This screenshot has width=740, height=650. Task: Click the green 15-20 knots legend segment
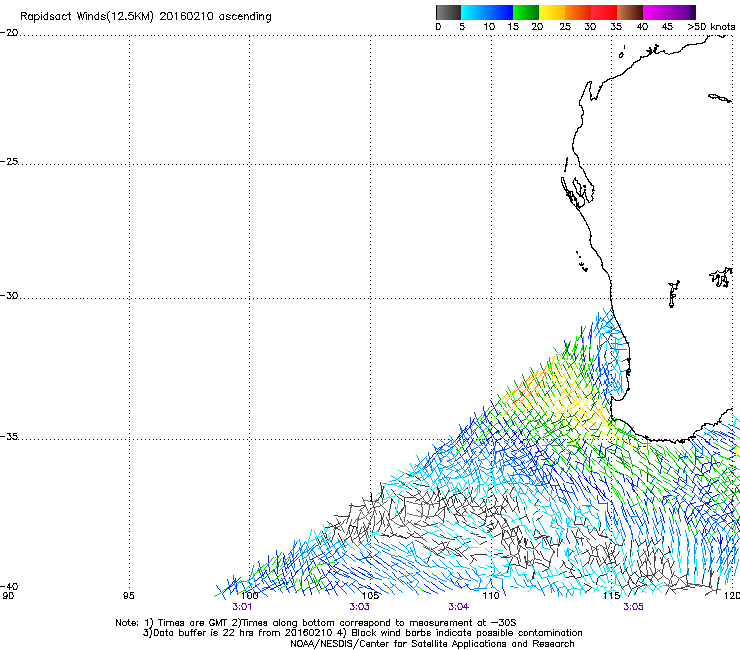(526, 12)
